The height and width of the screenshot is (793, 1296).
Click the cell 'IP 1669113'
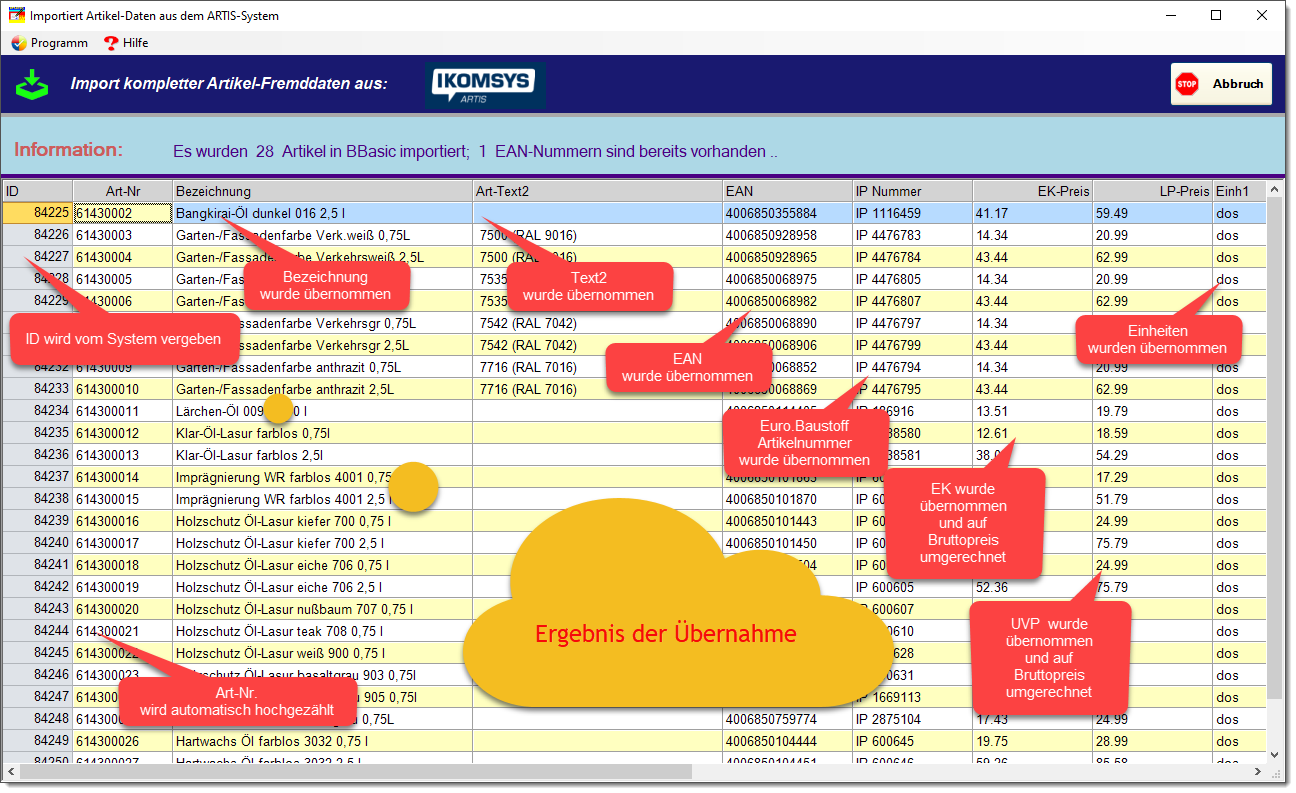[912, 697]
